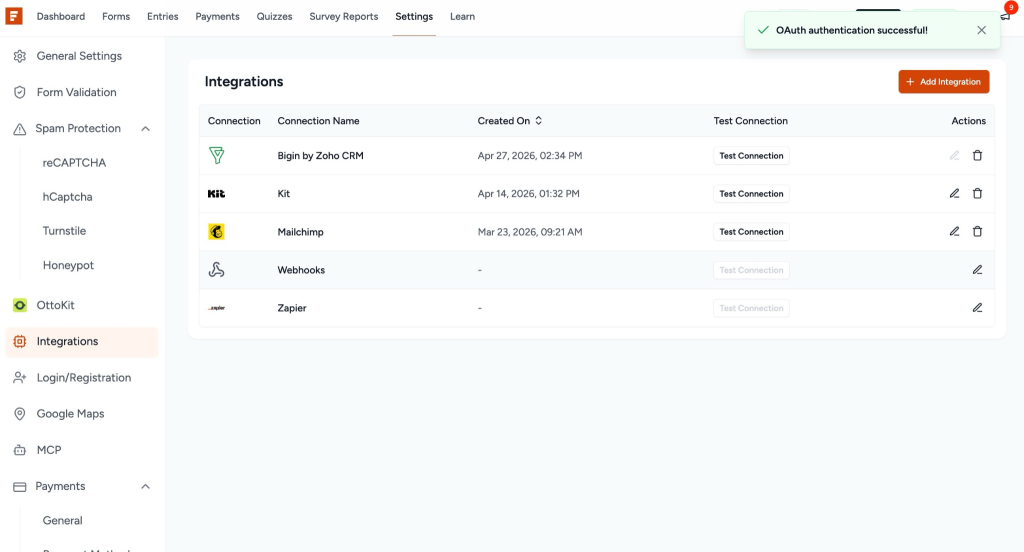Image resolution: width=1024 pixels, height=552 pixels.
Task: Open the Dashboard tab
Action: click(x=61, y=16)
